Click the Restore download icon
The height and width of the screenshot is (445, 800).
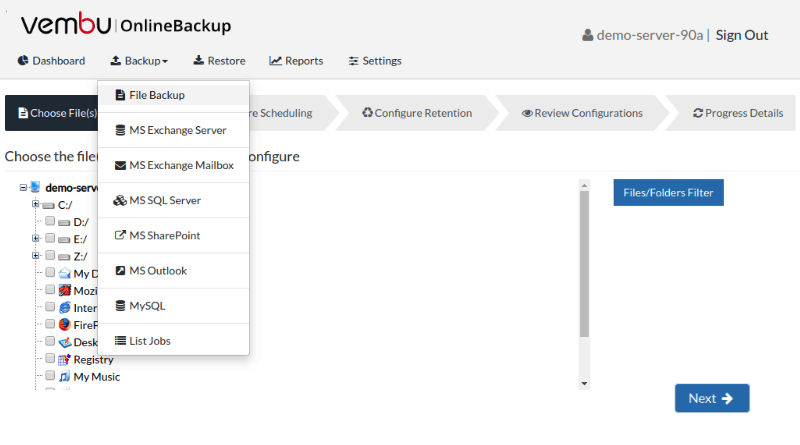point(198,61)
